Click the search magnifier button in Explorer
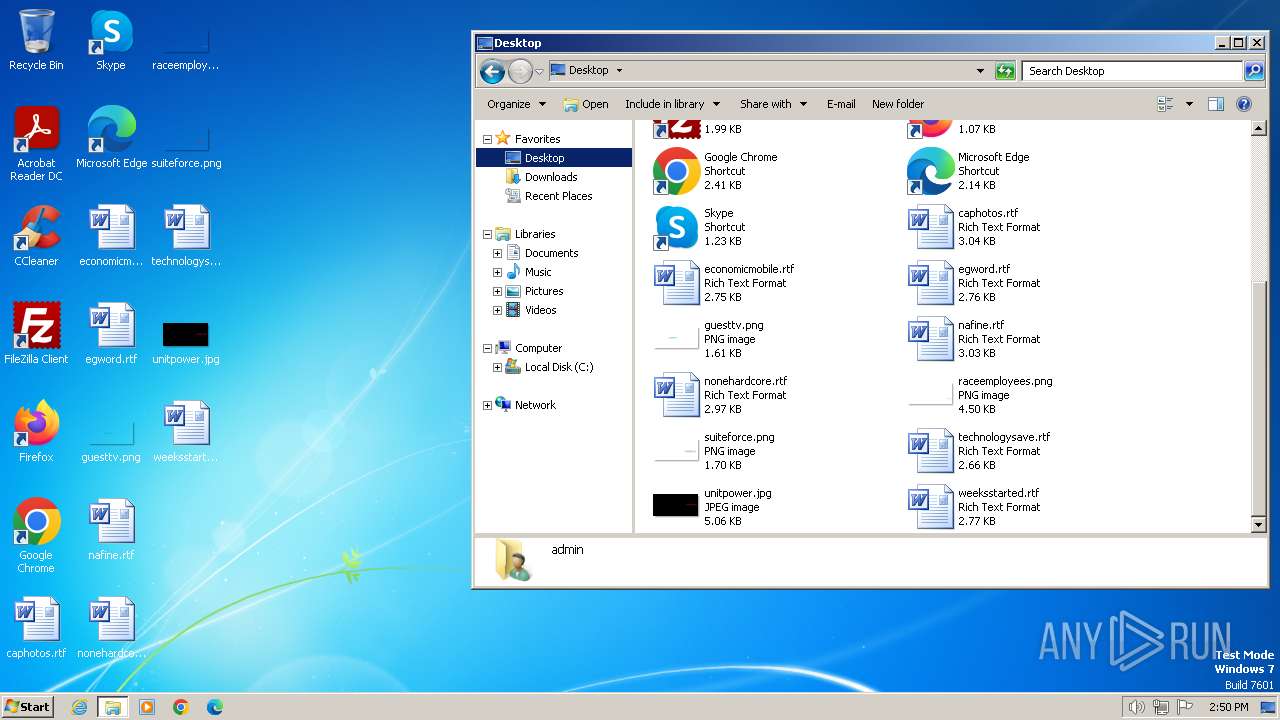The width and height of the screenshot is (1280, 720). [x=1254, y=71]
